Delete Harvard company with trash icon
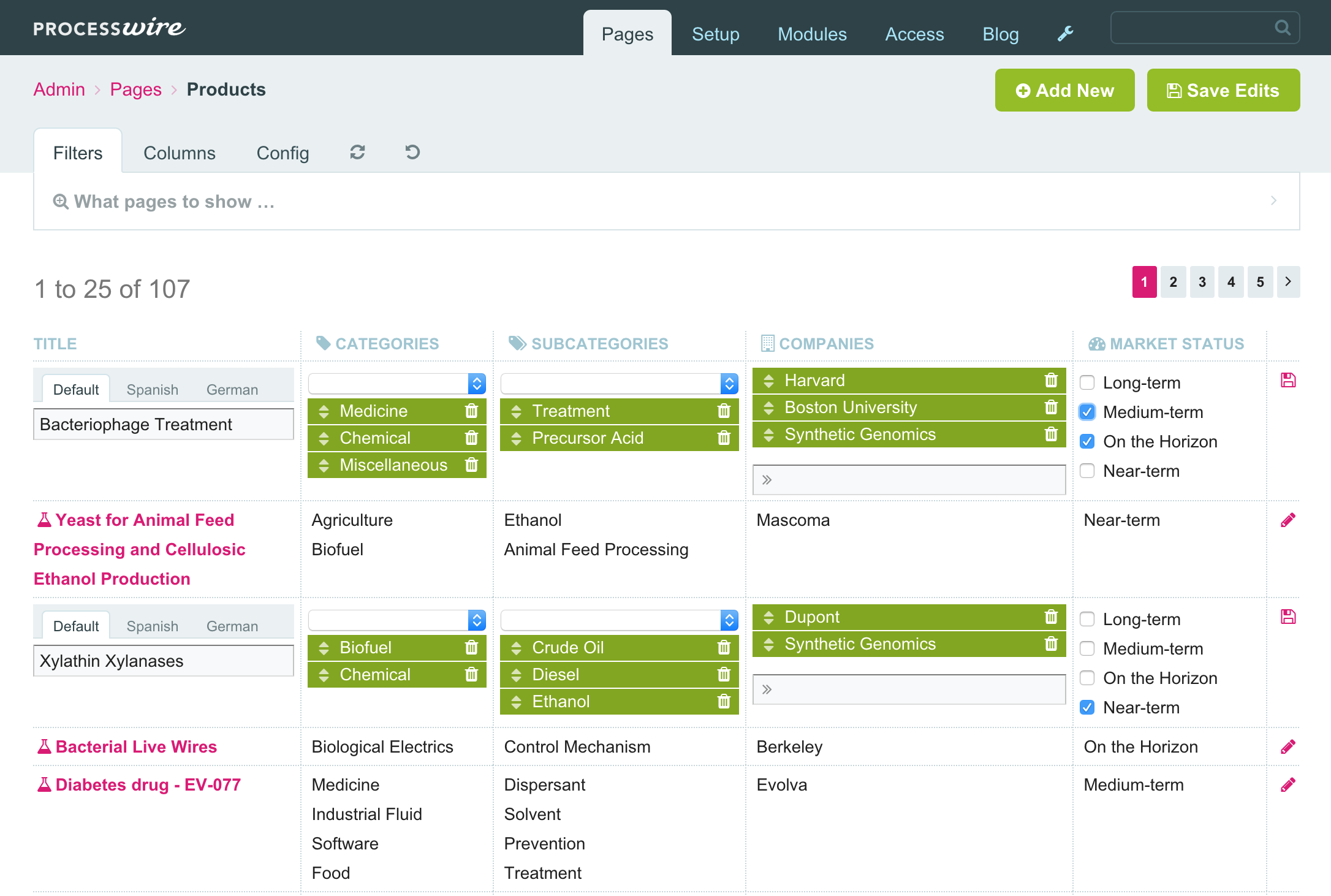Viewport: 1331px width, 896px height. pos(1051,380)
